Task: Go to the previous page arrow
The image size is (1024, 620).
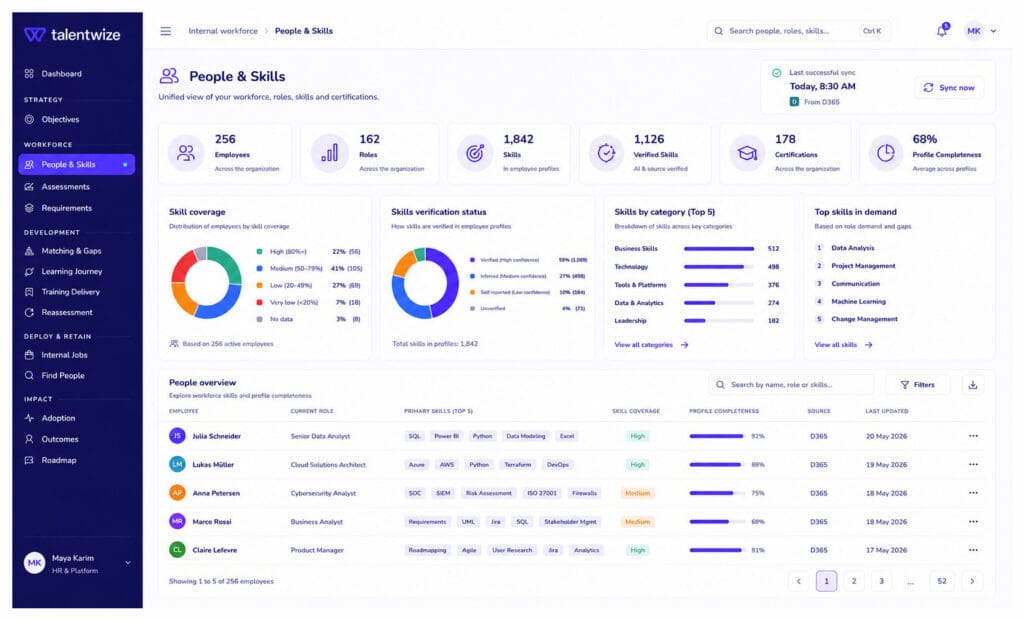Action: (x=798, y=581)
